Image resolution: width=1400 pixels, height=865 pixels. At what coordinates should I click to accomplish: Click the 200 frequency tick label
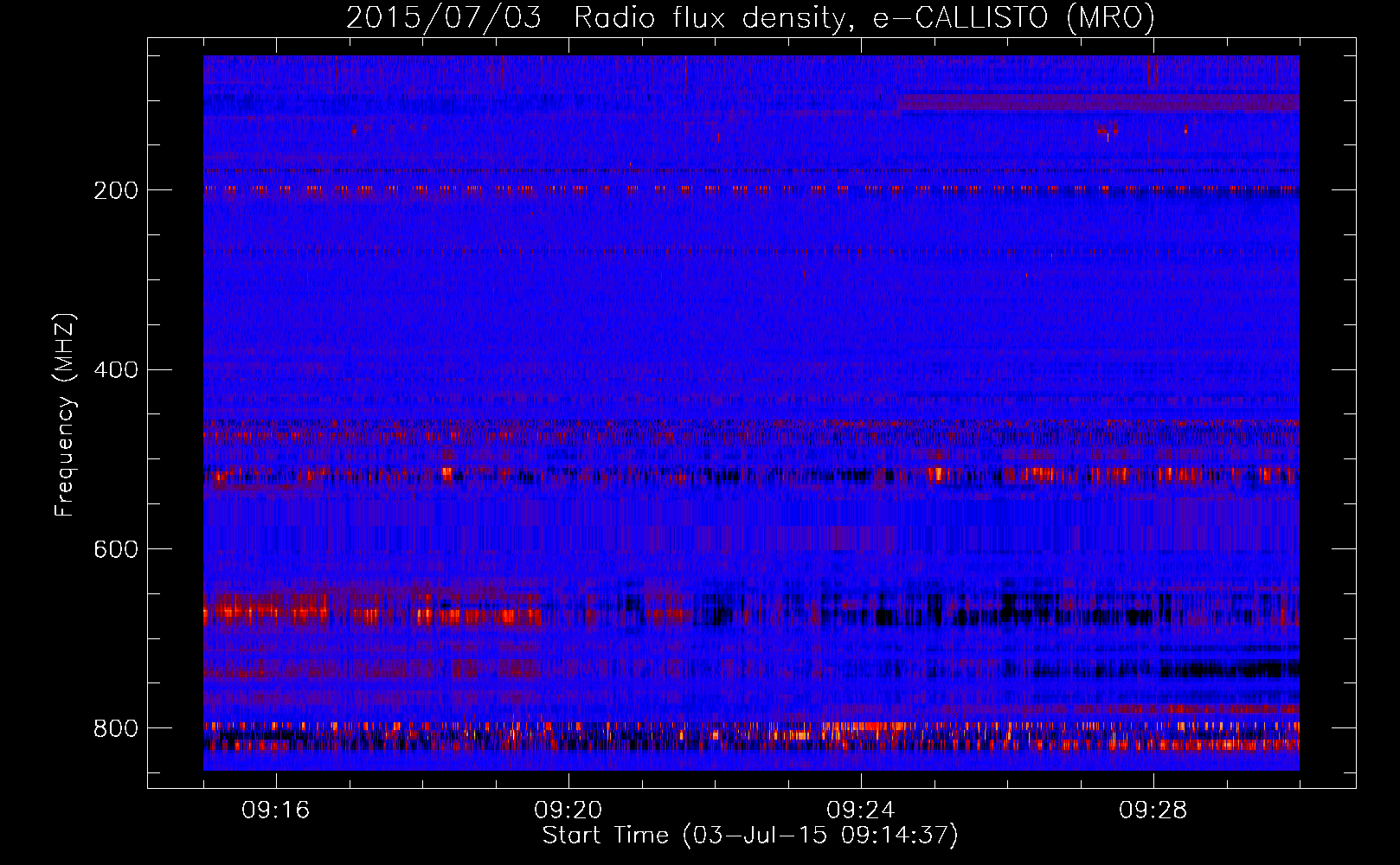[x=116, y=190]
